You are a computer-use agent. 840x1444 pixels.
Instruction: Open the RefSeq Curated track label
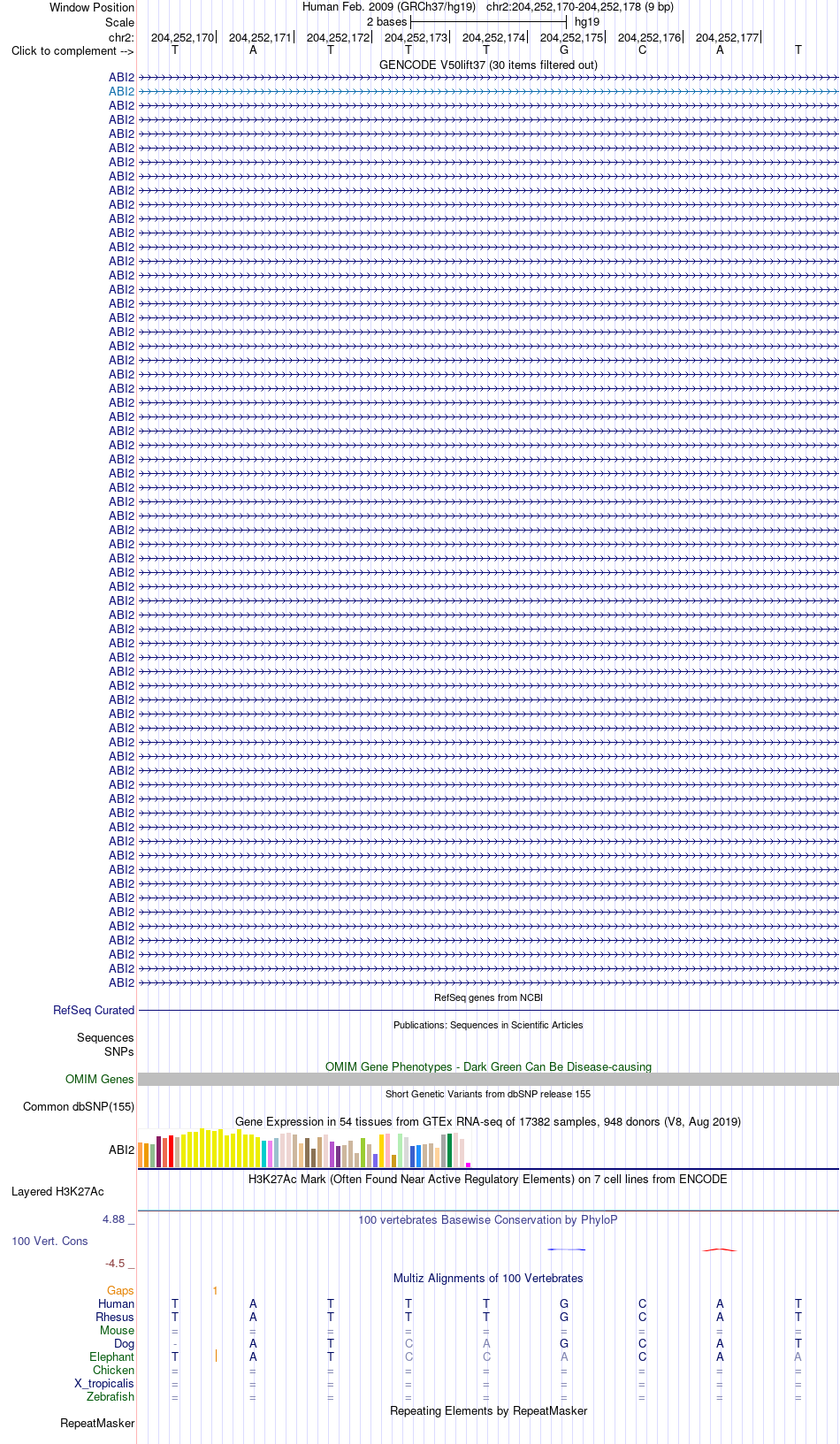click(x=94, y=1010)
